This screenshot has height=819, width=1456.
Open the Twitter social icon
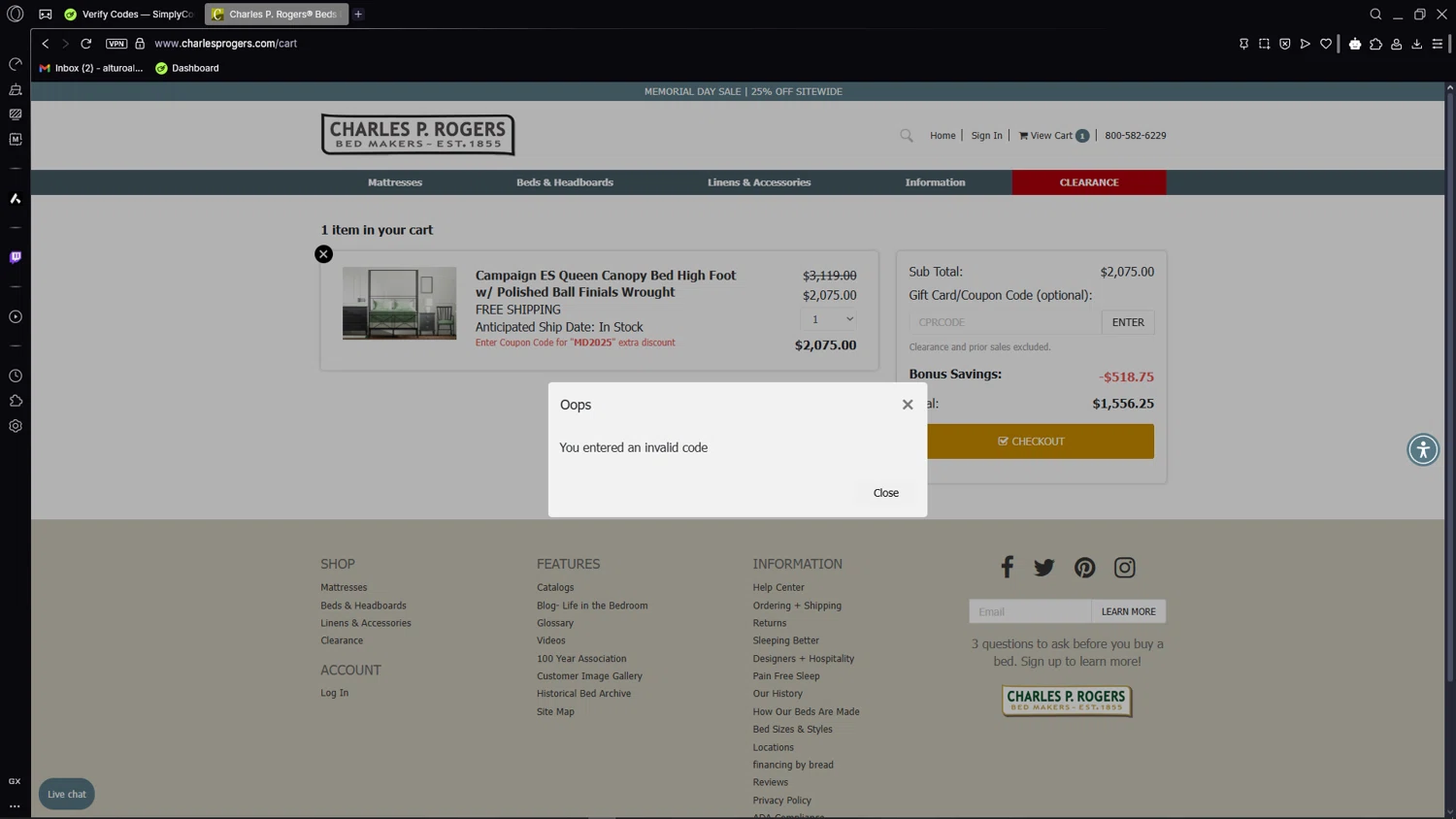[x=1044, y=568]
